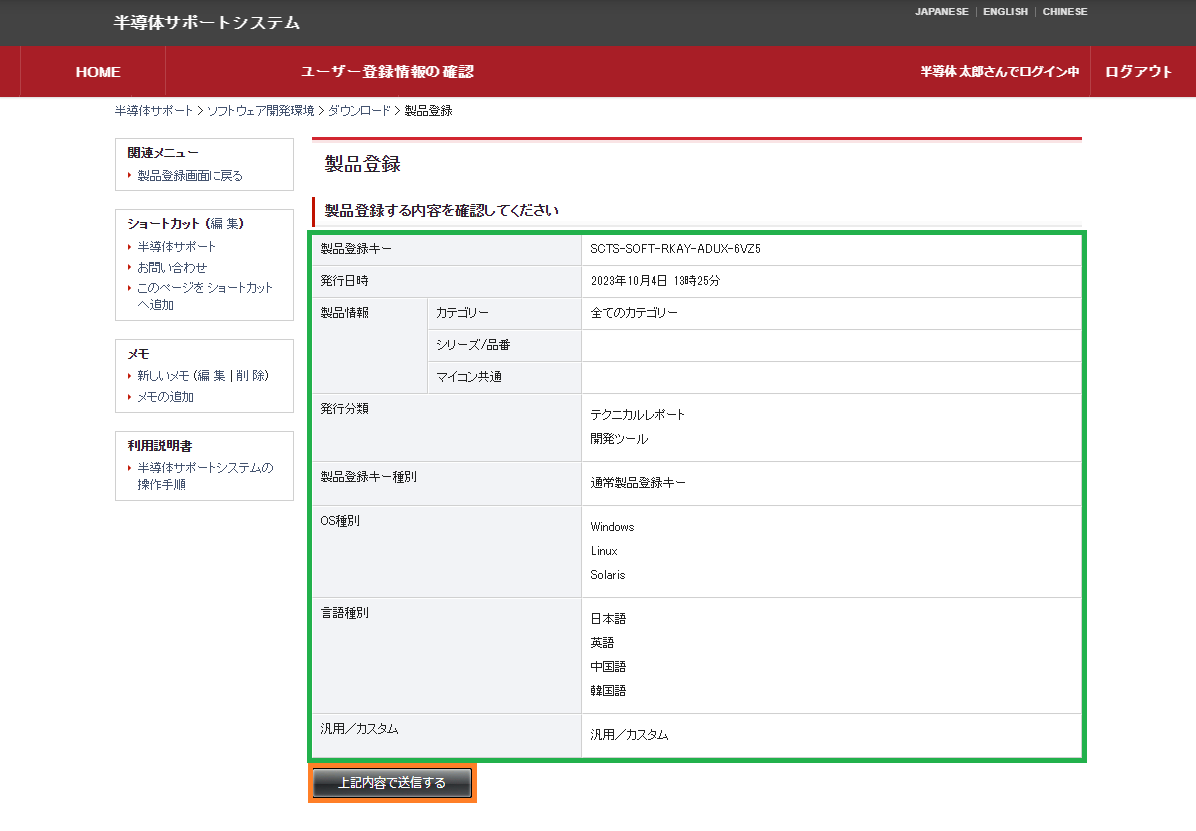Click テクニカルレポート entry
This screenshot has height=831, width=1196.
pos(638,414)
